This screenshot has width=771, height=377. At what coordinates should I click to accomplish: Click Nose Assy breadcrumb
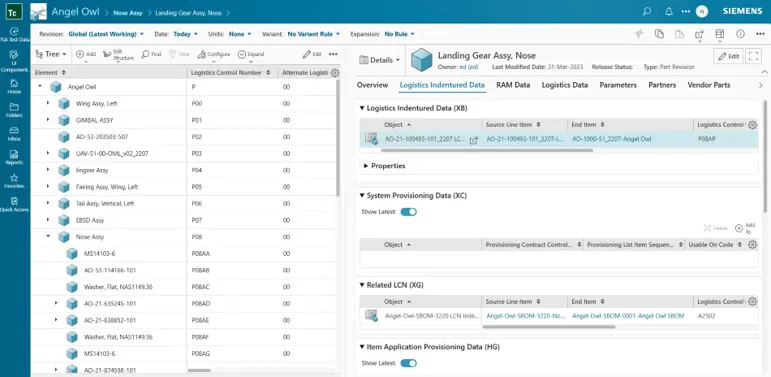(x=128, y=13)
